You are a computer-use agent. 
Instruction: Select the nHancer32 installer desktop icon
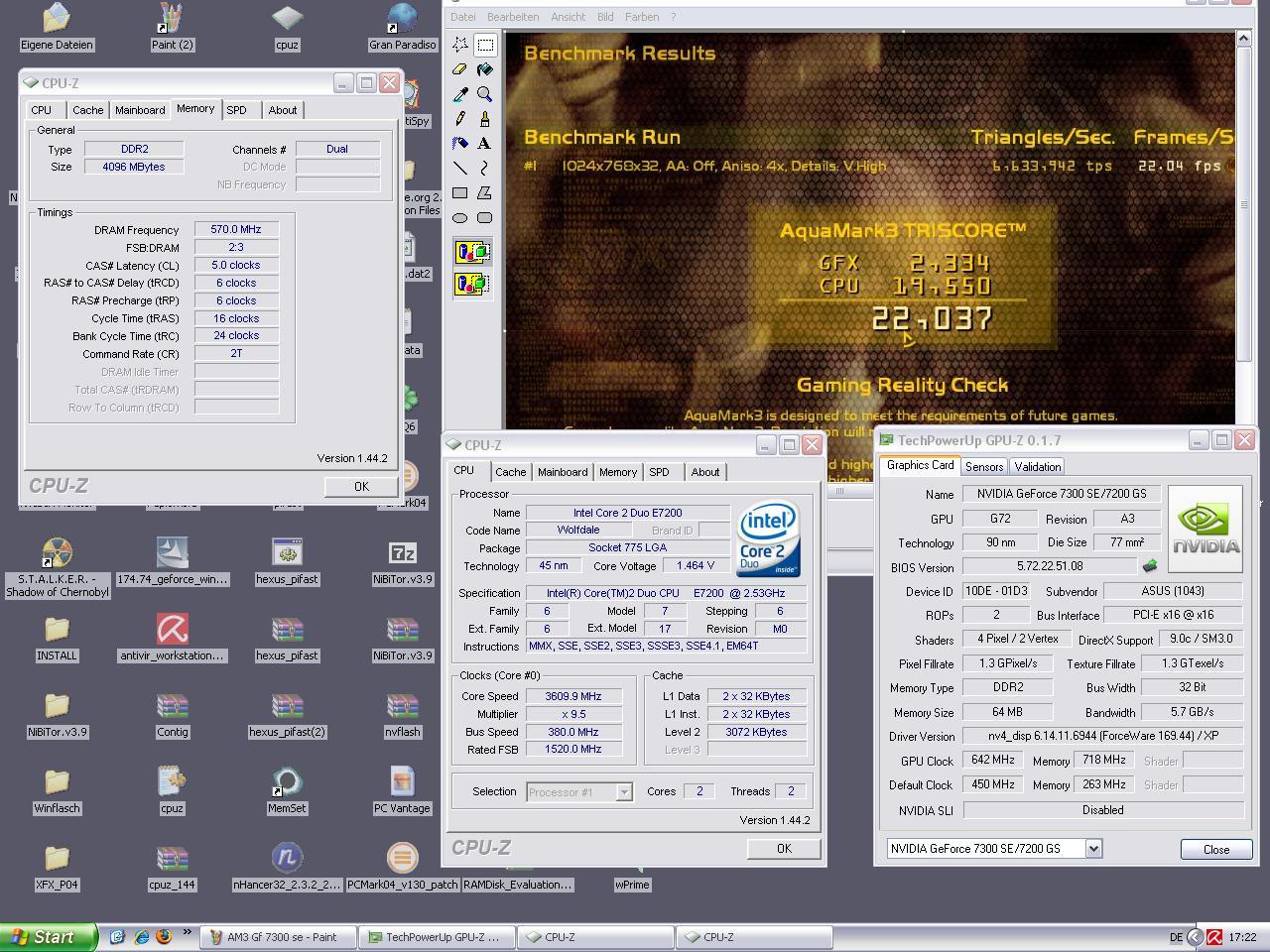[x=287, y=866]
